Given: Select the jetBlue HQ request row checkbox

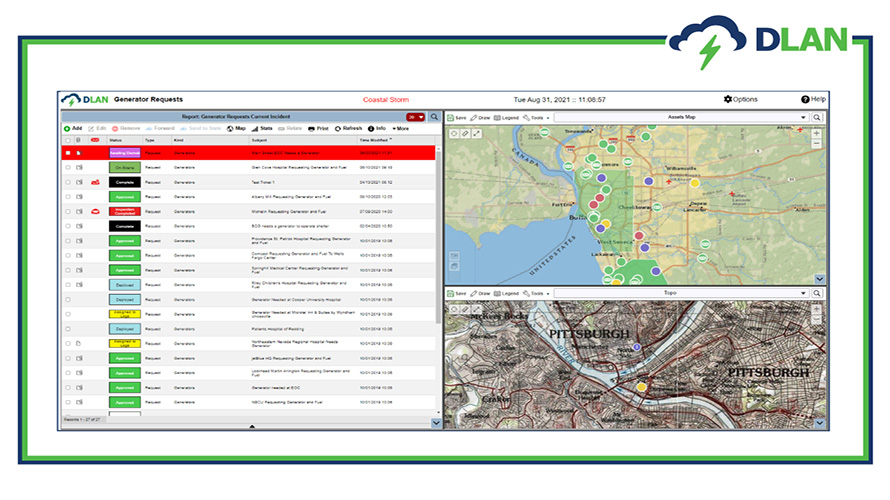Looking at the screenshot, I should (x=68, y=358).
